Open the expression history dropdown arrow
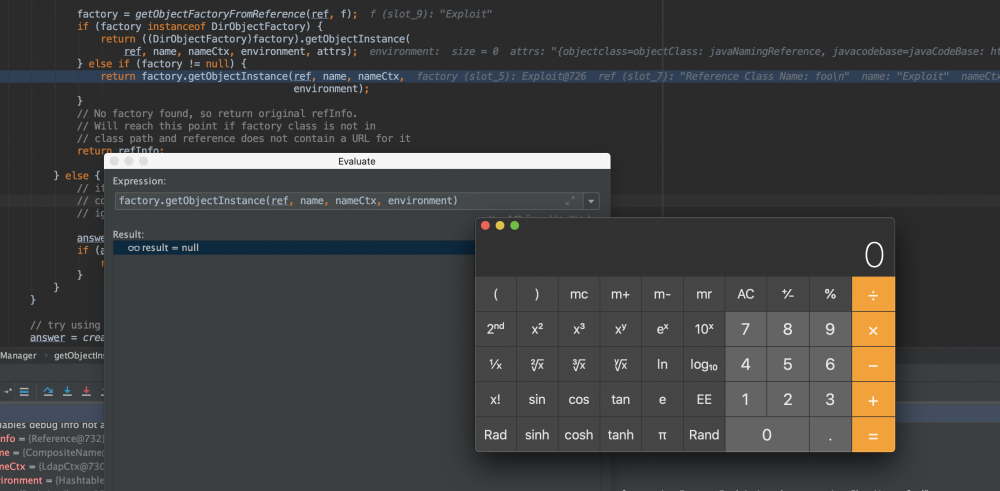The height and width of the screenshot is (491, 1000). pos(591,201)
